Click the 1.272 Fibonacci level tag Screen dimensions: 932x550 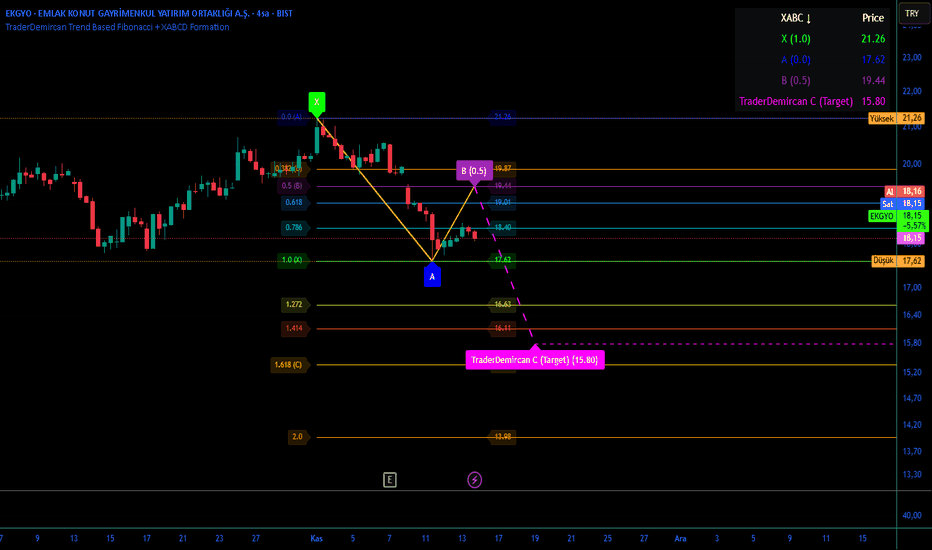295,304
